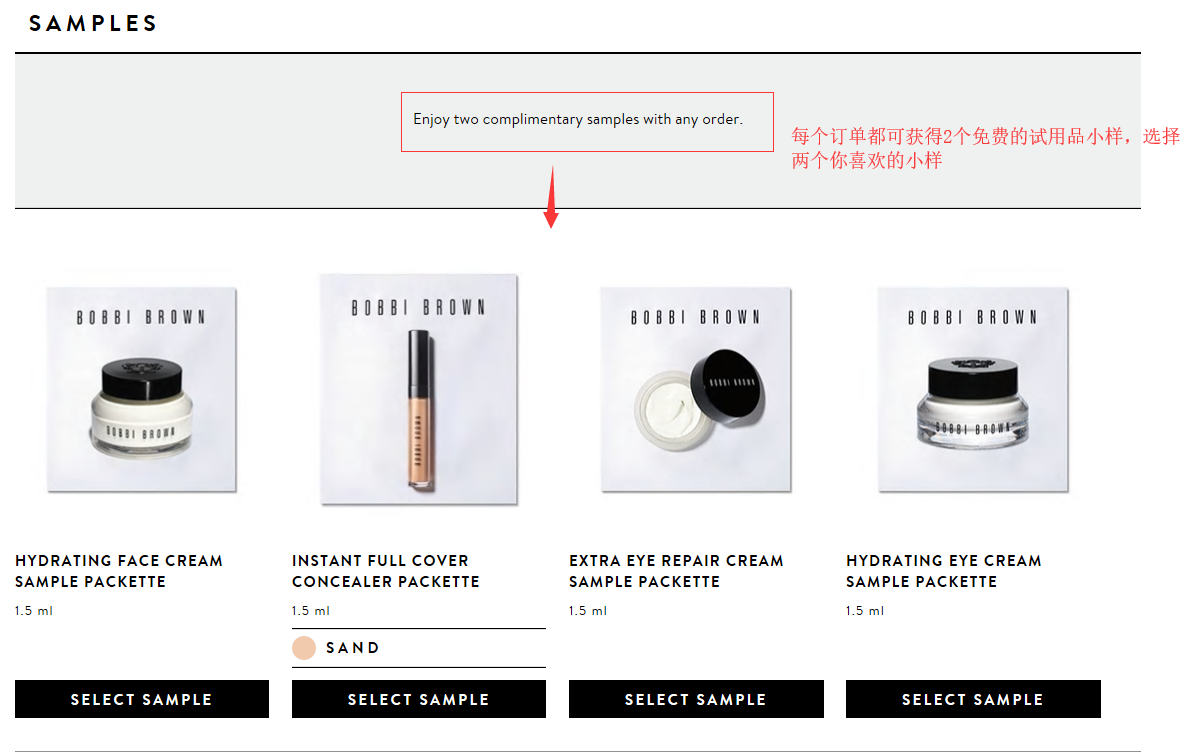1198x753 pixels.
Task: Select the Hydrating Face Cream sample
Action: point(141,699)
